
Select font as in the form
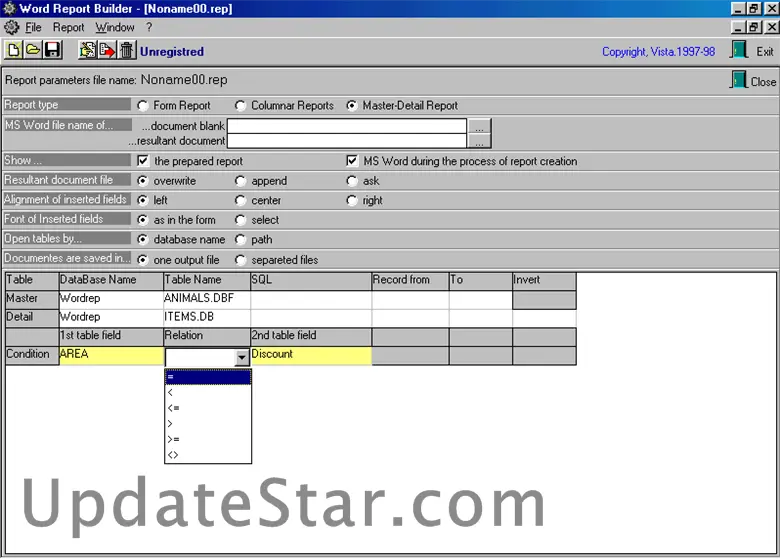[x=143, y=219]
